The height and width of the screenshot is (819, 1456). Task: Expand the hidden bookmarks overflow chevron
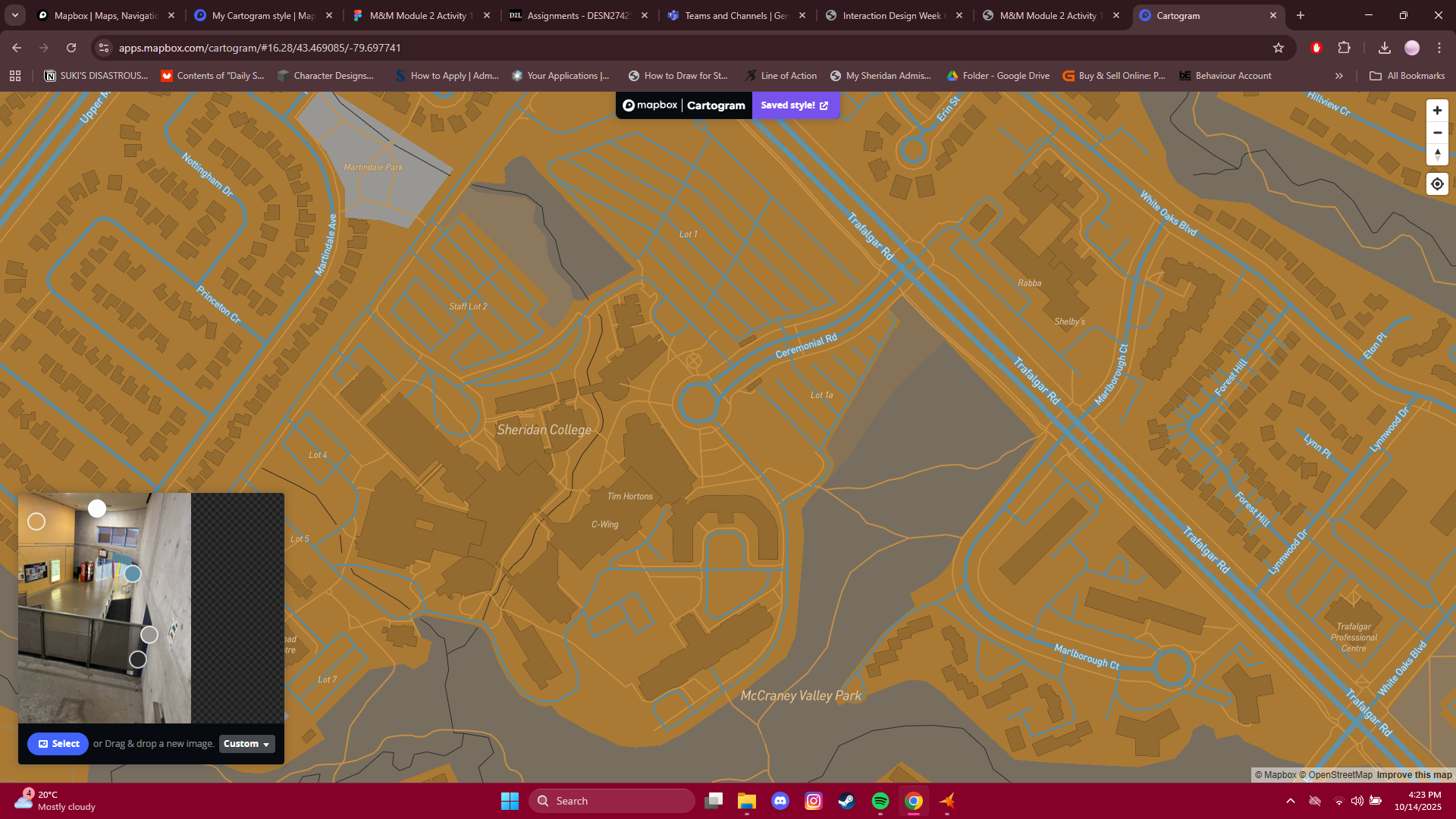point(1339,76)
